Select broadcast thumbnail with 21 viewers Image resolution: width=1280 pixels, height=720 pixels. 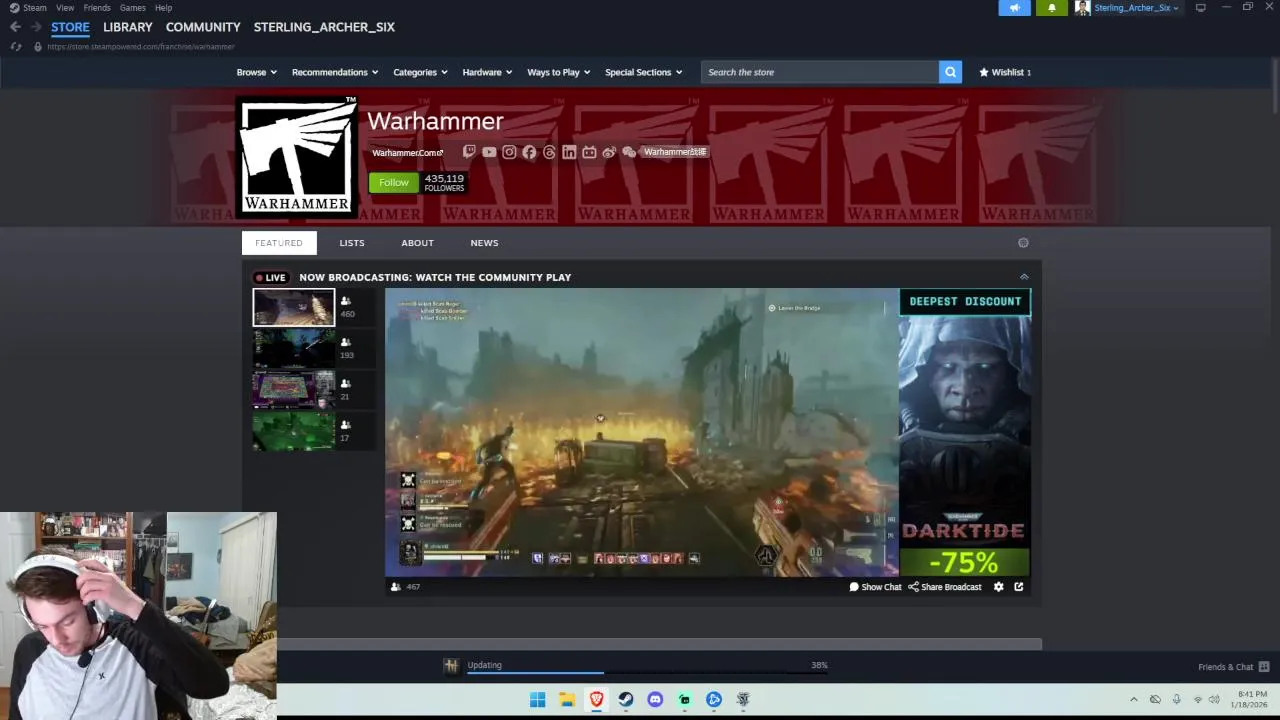(294, 390)
